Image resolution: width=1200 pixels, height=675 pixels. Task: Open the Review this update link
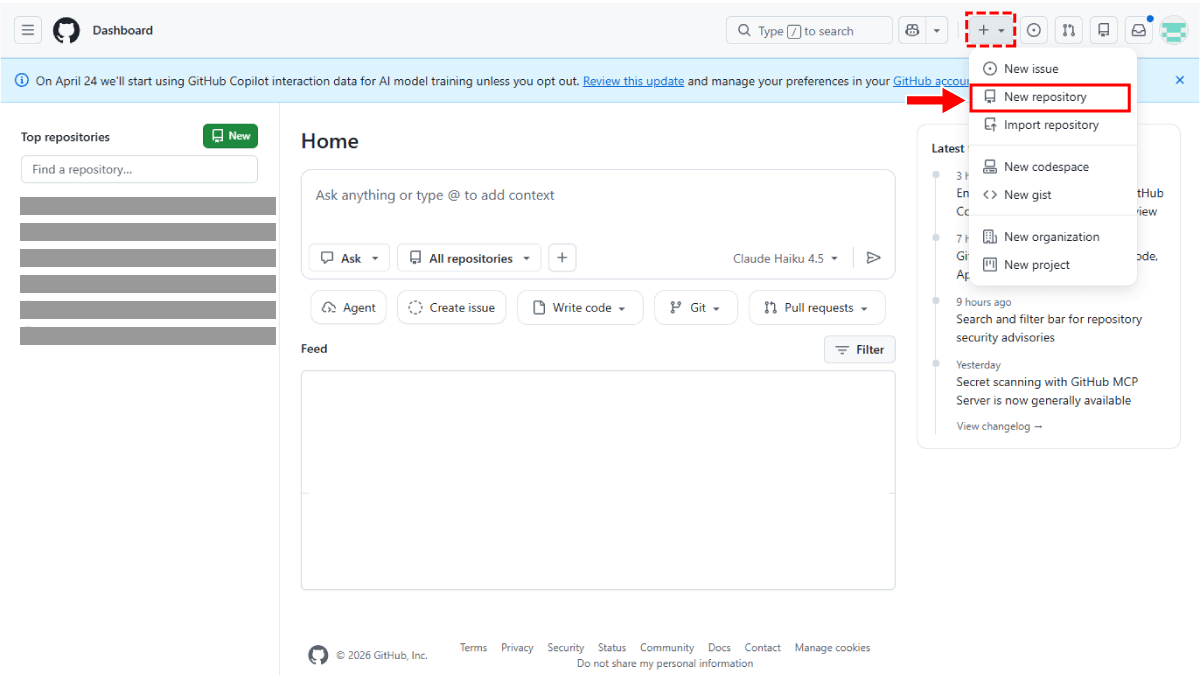pyautogui.click(x=634, y=81)
